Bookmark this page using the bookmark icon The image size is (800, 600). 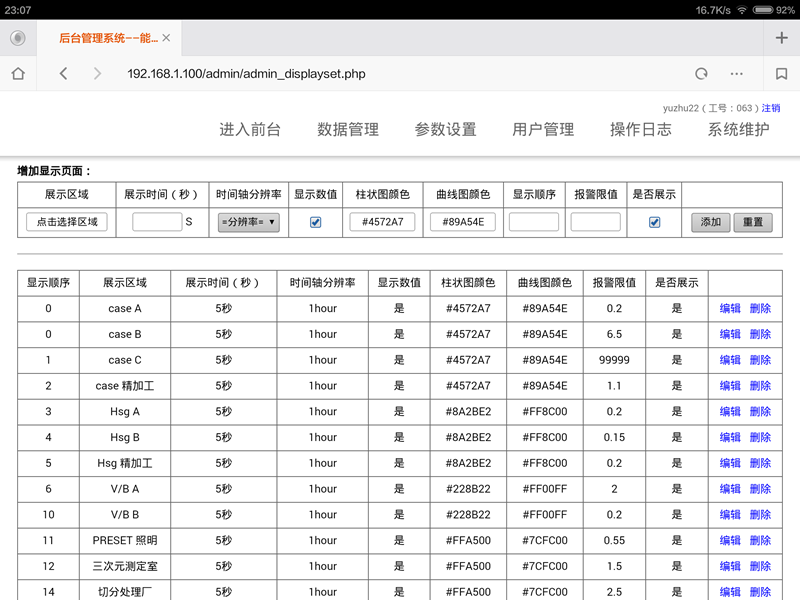point(781,74)
